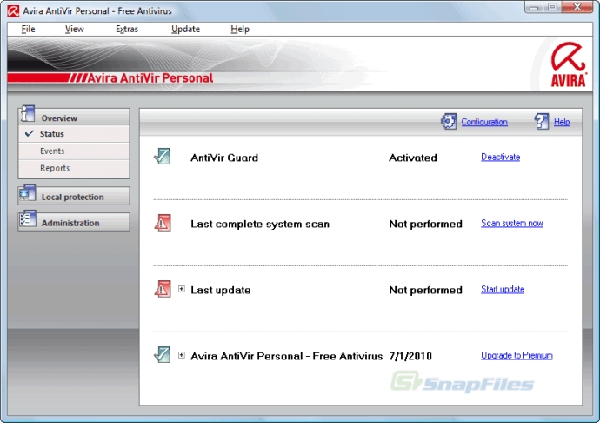Open the View menu
Viewport: 600px width, 423px height.
[x=74, y=29]
